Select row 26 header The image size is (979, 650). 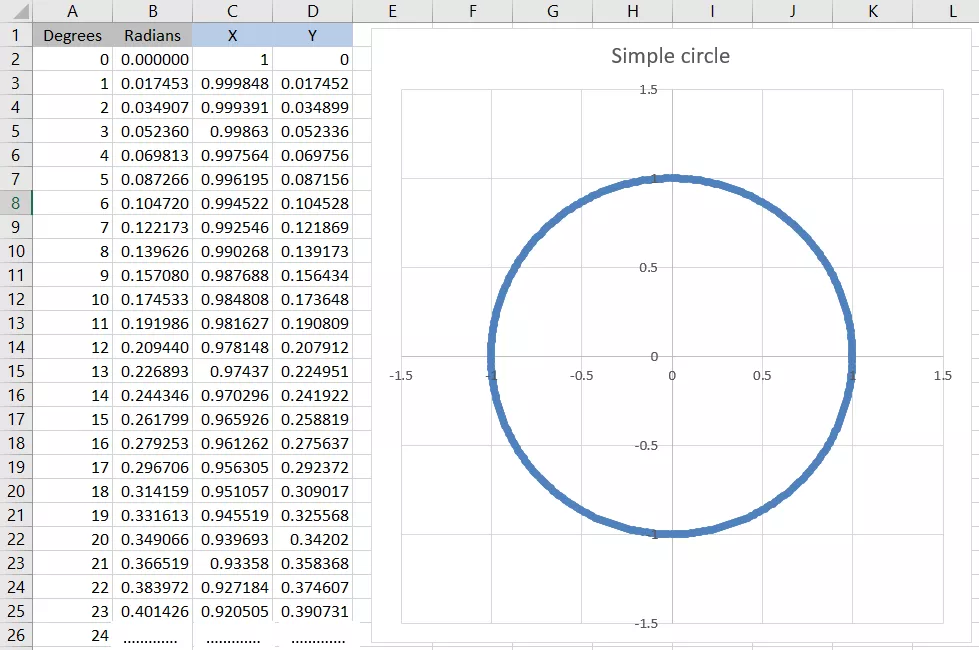[16, 635]
